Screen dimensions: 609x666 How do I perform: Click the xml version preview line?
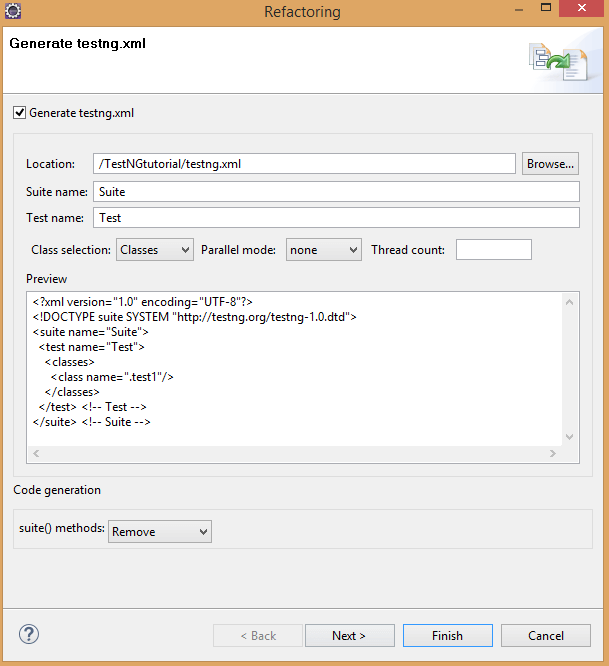(x=143, y=302)
